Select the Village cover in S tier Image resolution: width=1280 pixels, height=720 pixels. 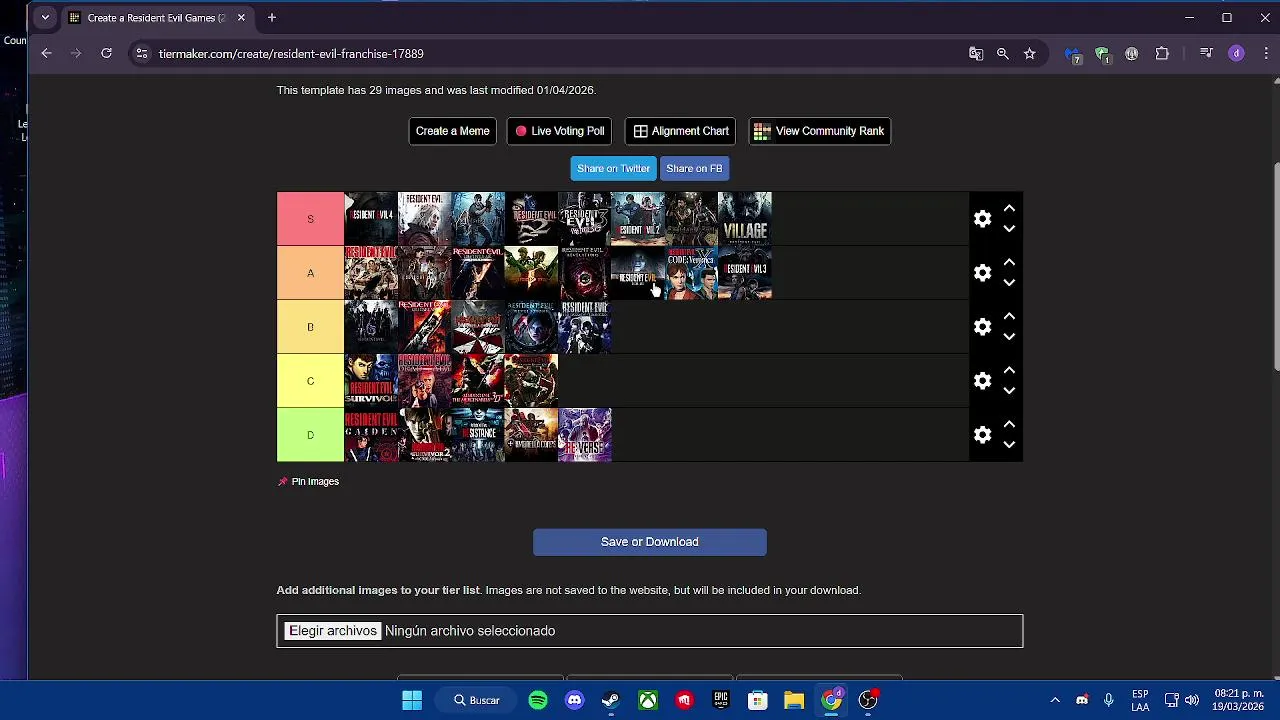[x=745, y=219]
